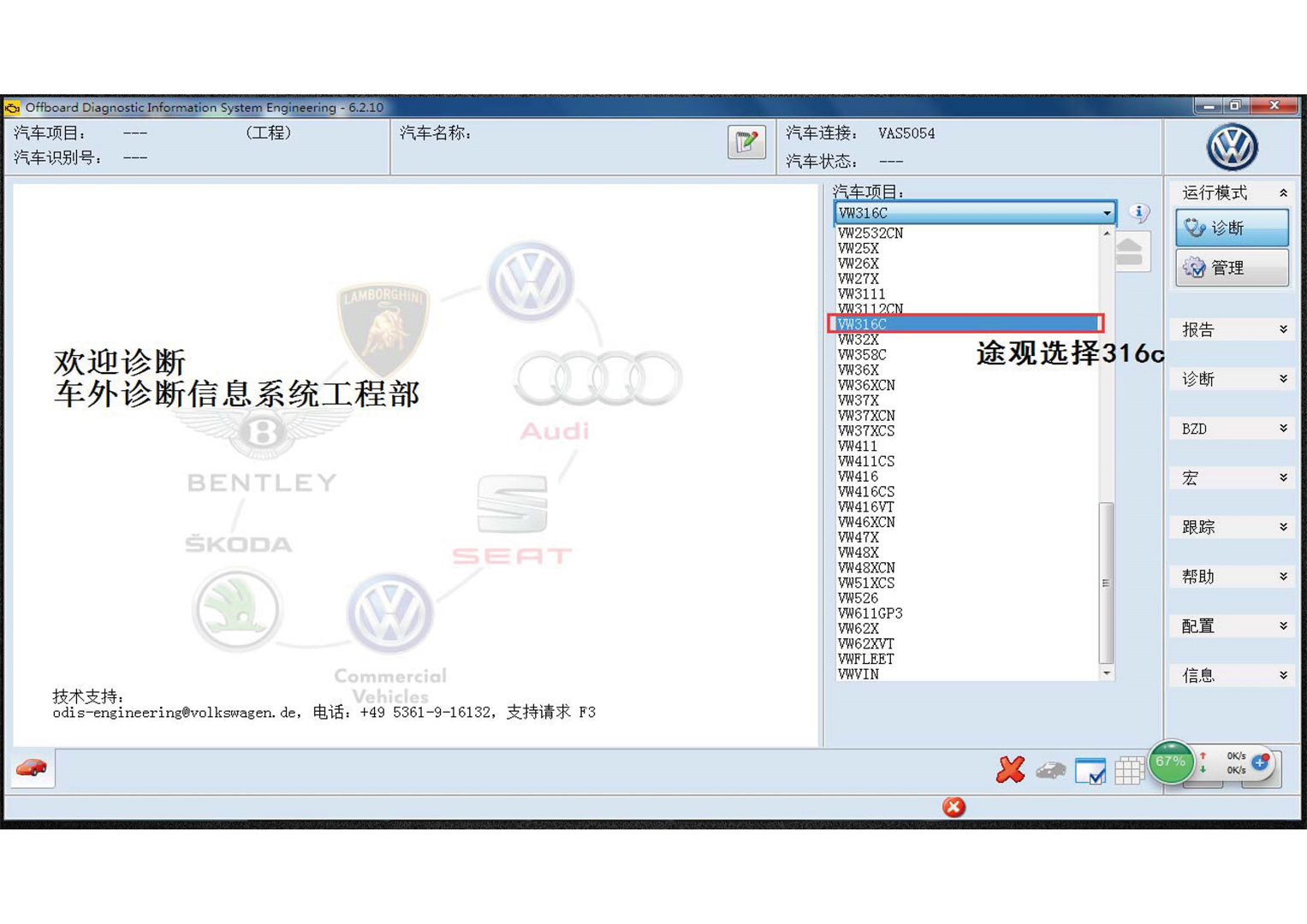Select VW48X from the project list
This screenshot has height=924, width=1307.
tap(967, 553)
